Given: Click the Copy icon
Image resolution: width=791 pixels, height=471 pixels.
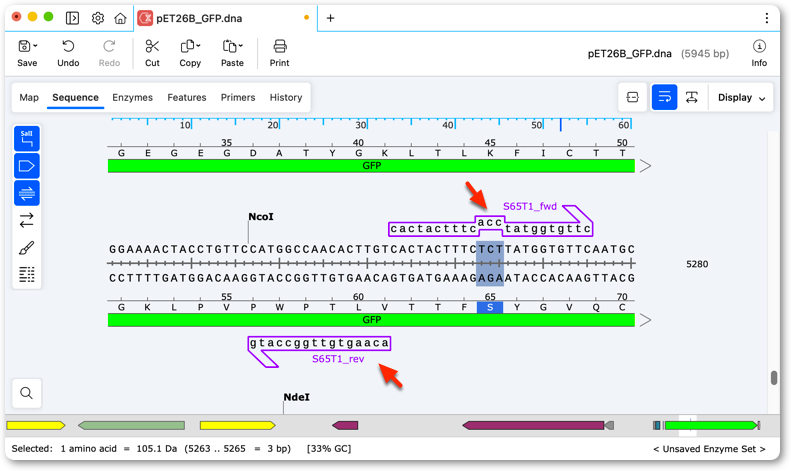Looking at the screenshot, I should tap(187, 46).
